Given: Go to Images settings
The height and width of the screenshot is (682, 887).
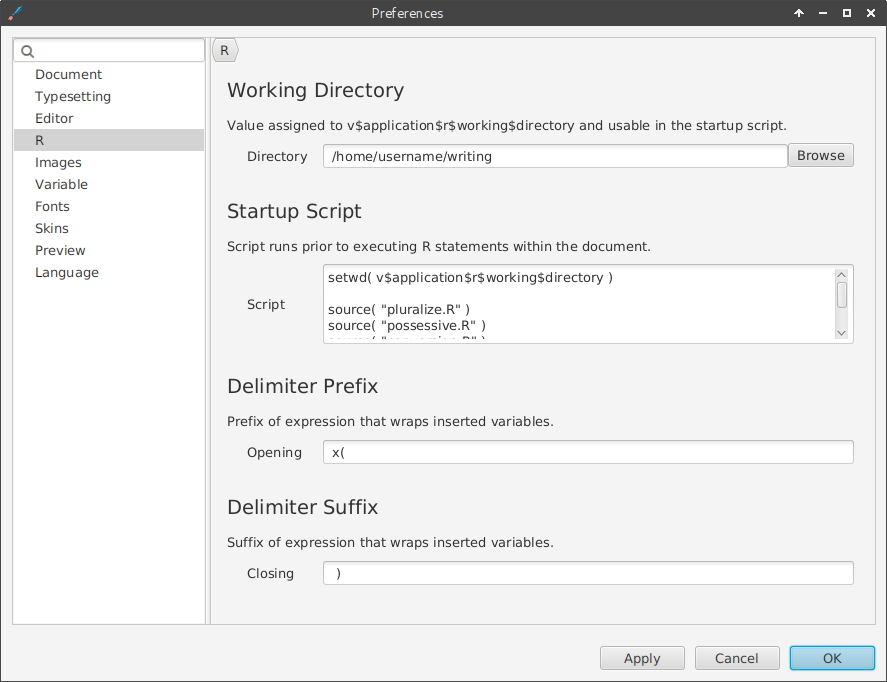Looking at the screenshot, I should point(58,162).
